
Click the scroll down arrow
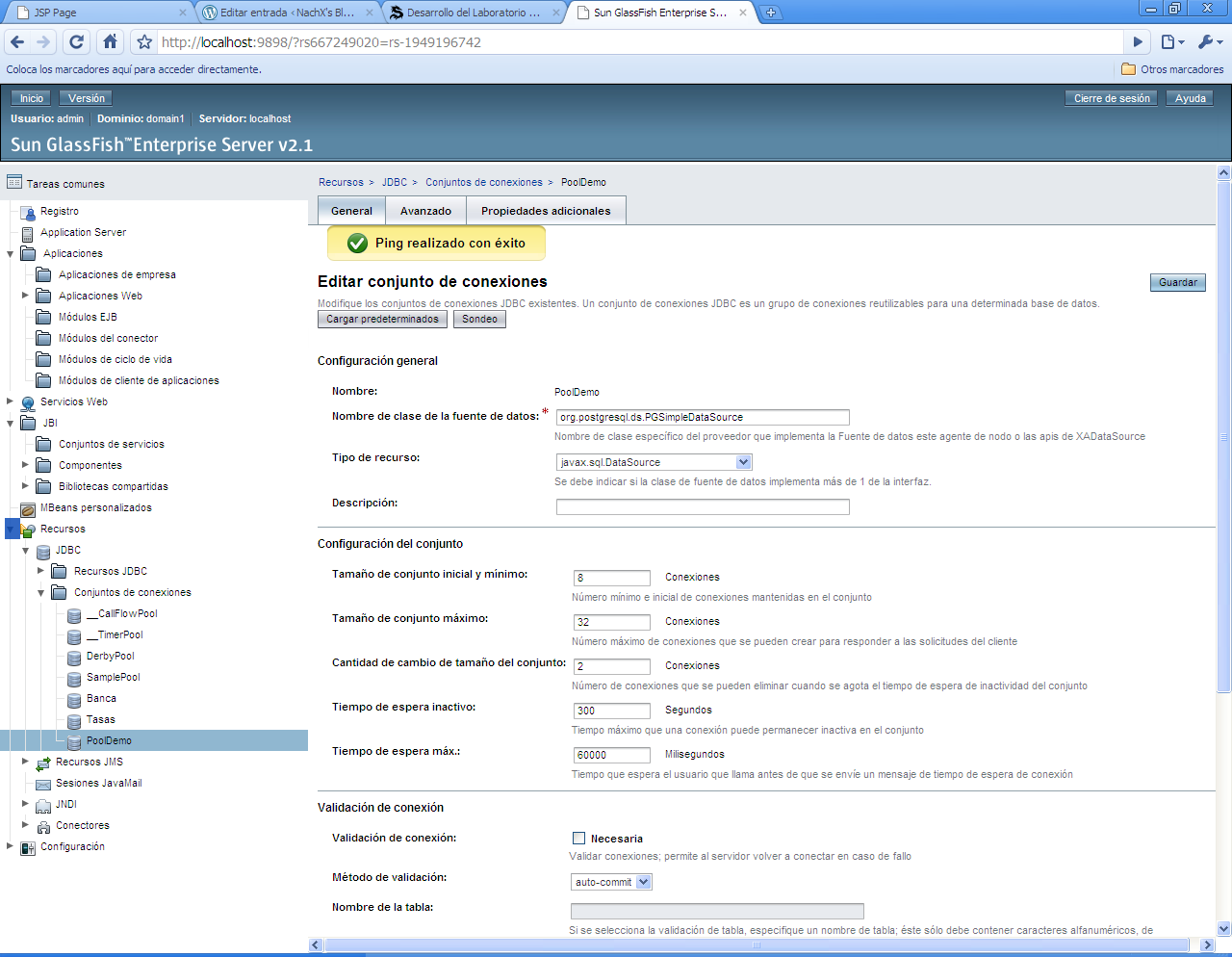pyautogui.click(x=1223, y=929)
